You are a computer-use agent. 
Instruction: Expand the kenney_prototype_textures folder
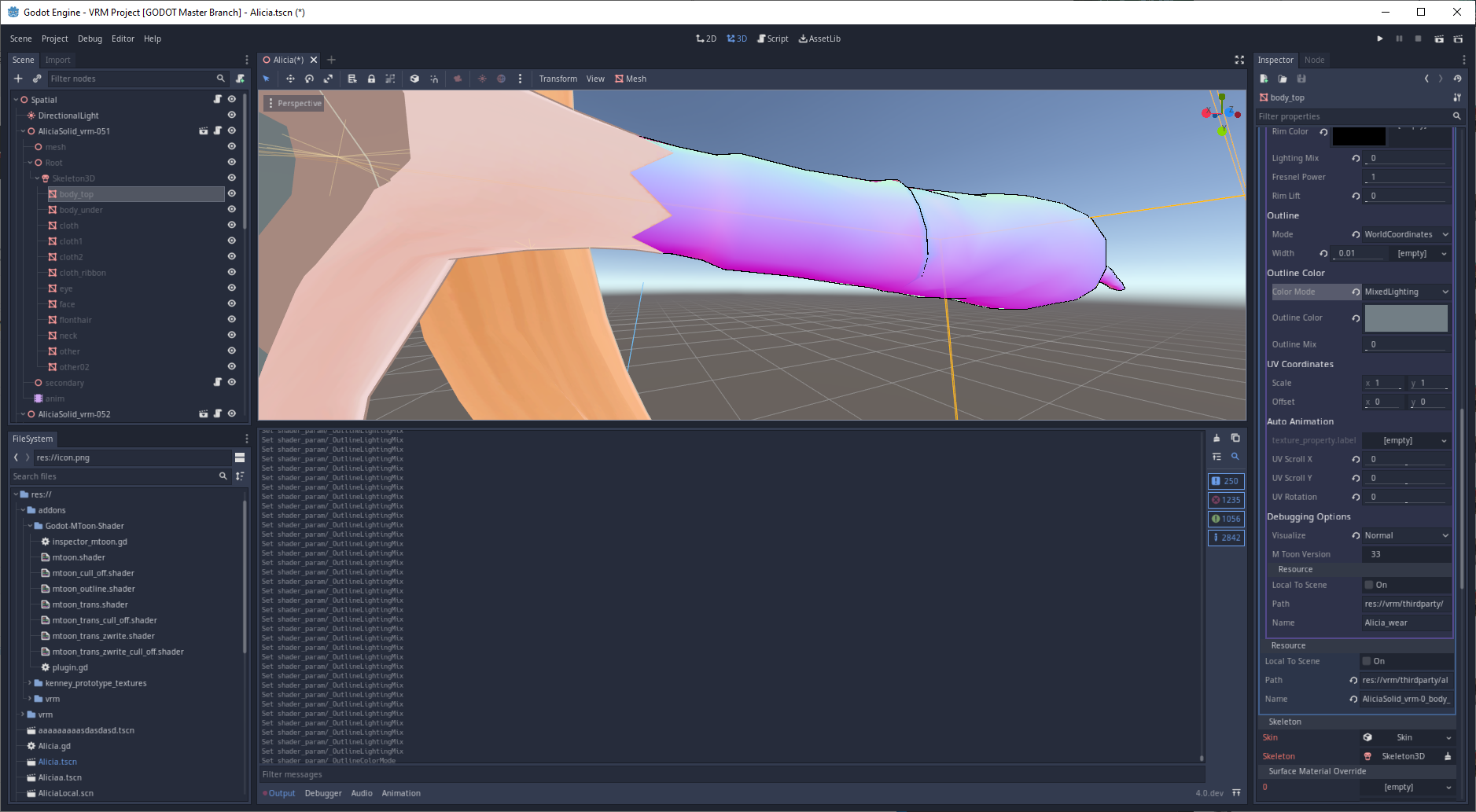30,683
